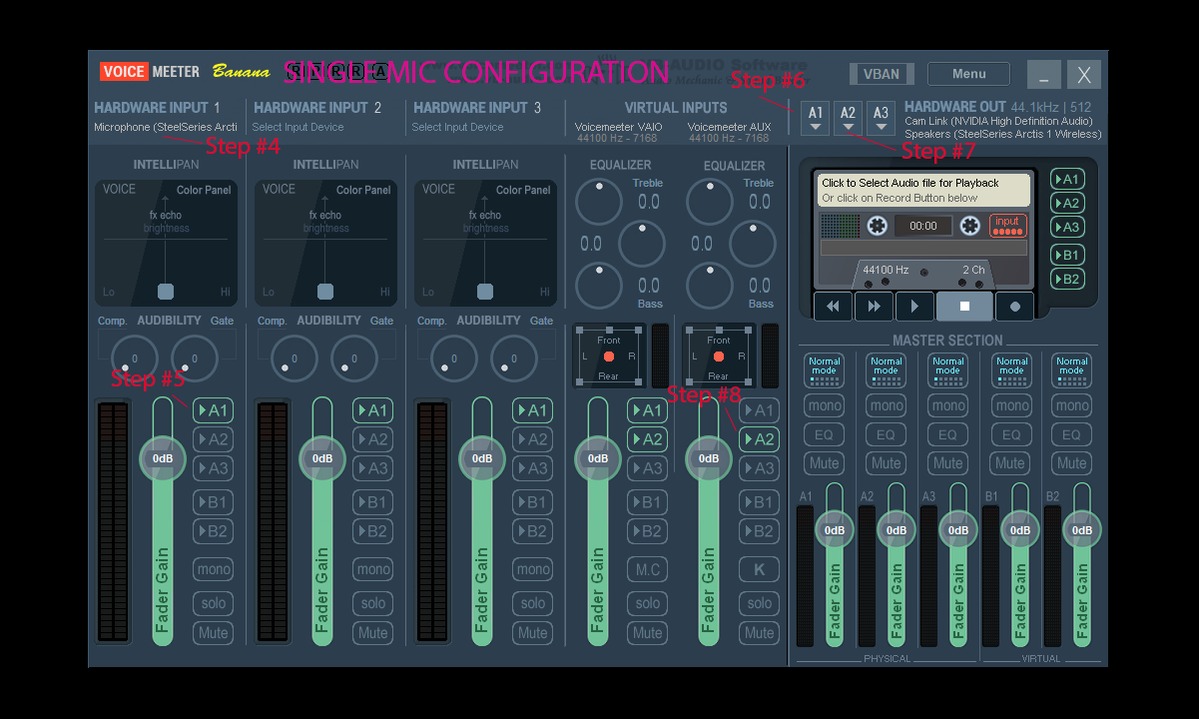Change Normal mode on A1 master bus
The image size is (1199, 719).
[x=824, y=370]
